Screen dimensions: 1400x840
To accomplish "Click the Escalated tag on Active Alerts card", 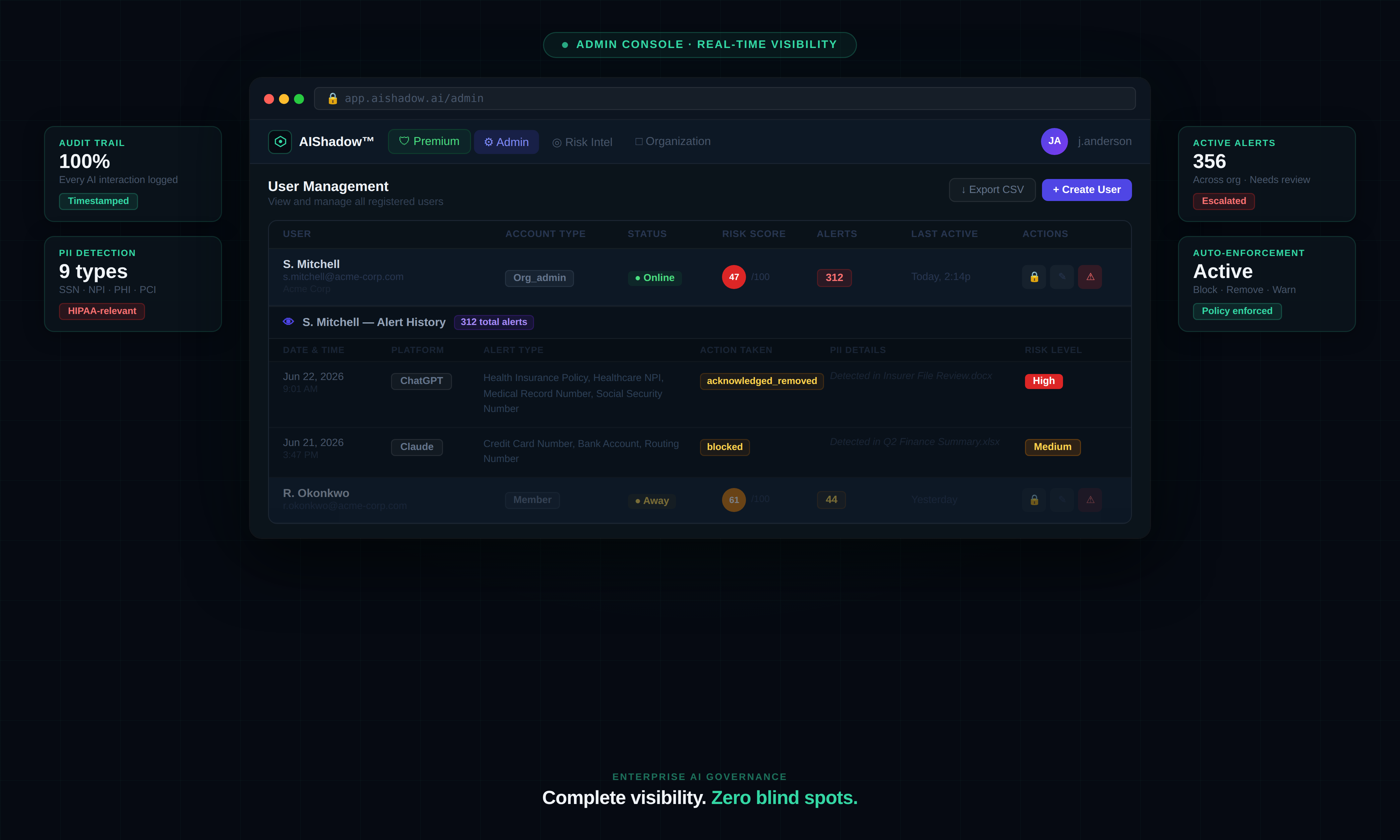I will [x=1223, y=201].
